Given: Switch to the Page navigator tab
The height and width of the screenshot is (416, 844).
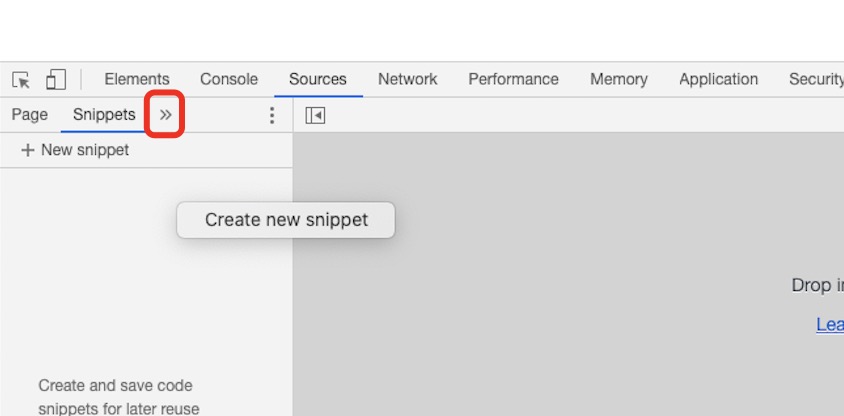Looking at the screenshot, I should [30, 115].
